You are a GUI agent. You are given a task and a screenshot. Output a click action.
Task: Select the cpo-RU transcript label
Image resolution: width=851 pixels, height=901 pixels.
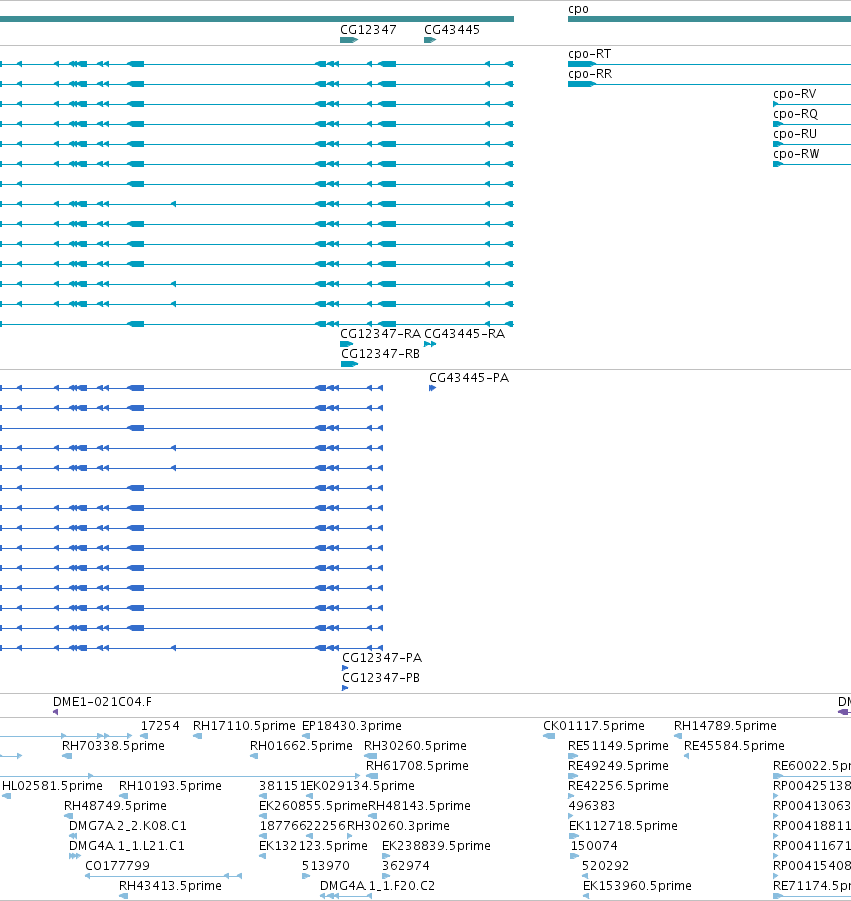(795, 134)
